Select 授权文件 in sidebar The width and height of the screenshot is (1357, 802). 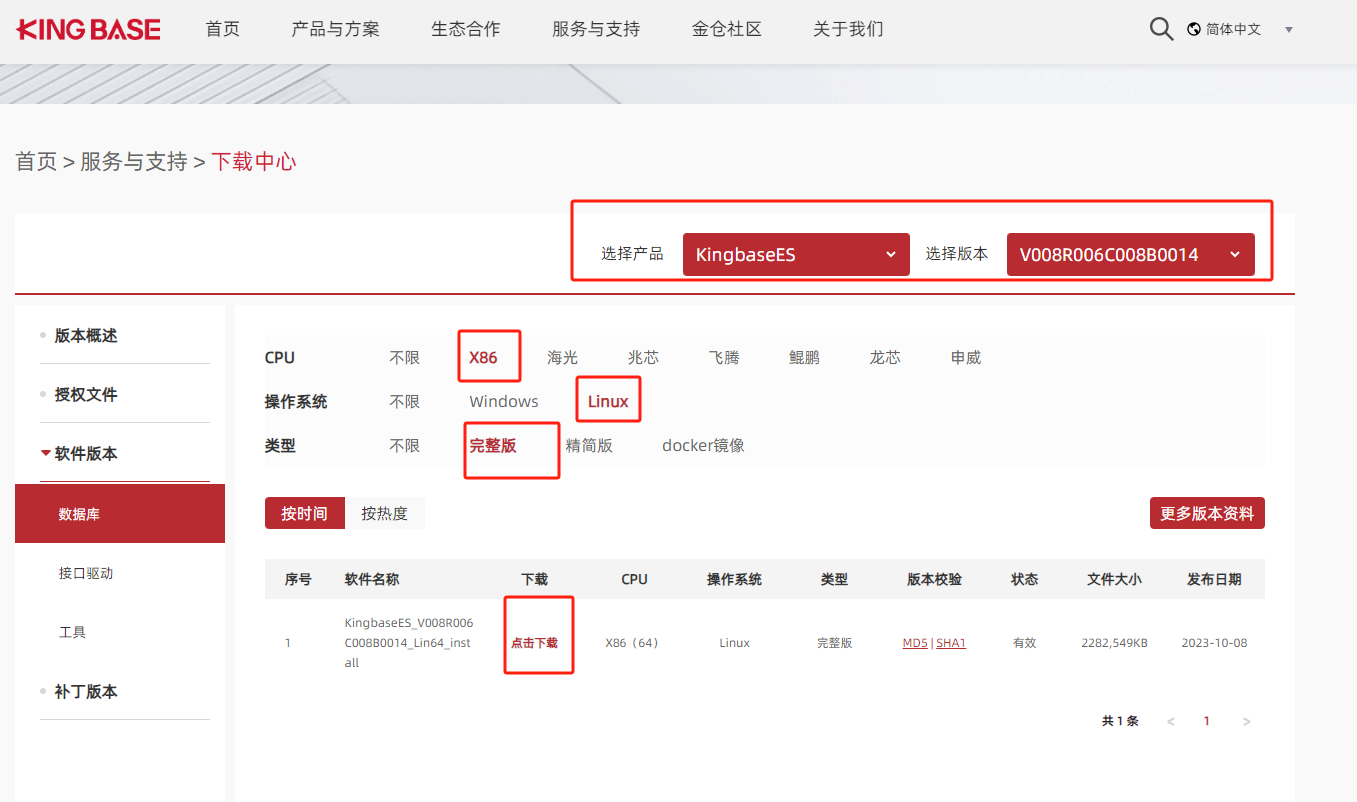(x=86, y=395)
